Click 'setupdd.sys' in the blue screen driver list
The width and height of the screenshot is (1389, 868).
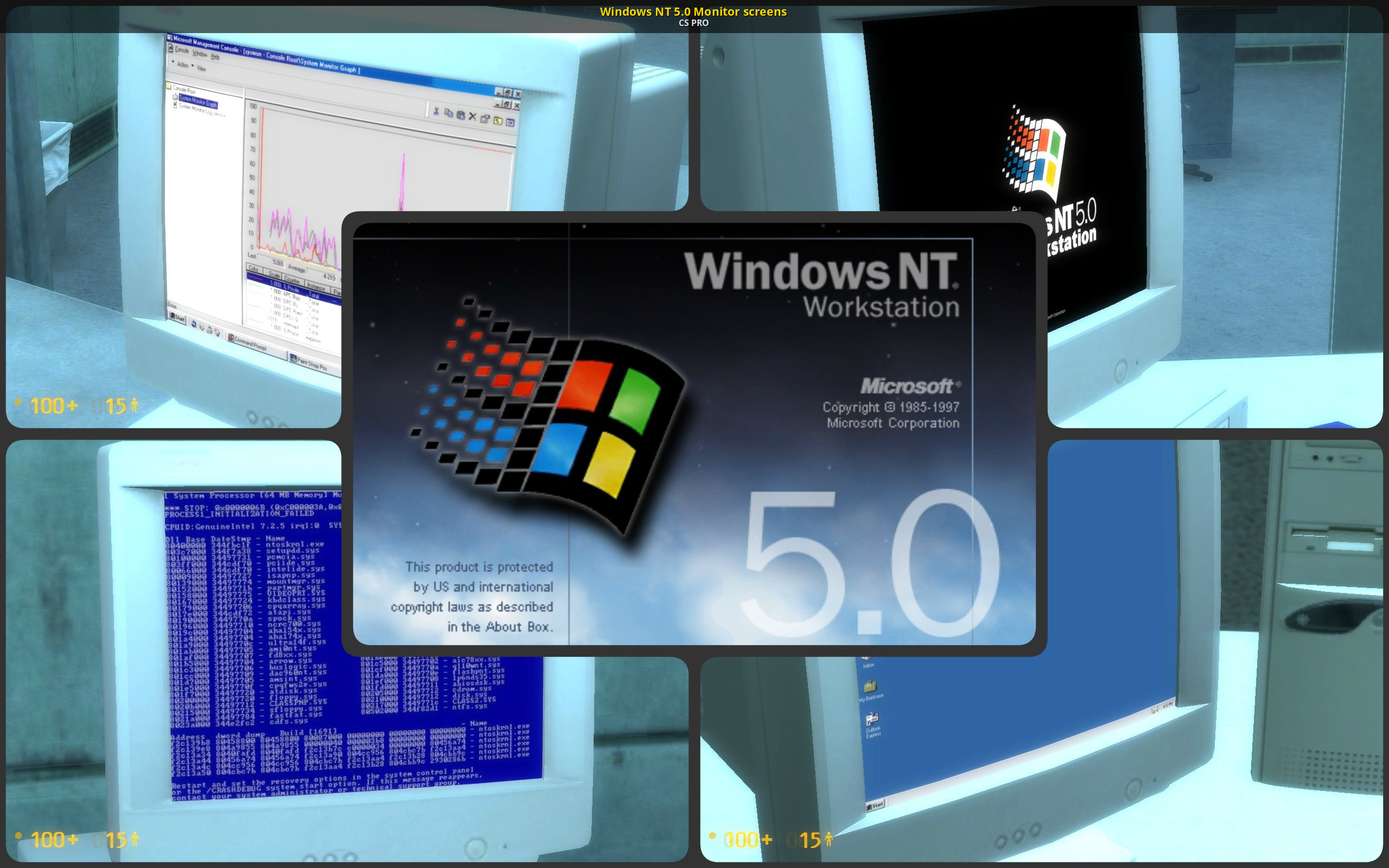[x=293, y=551]
